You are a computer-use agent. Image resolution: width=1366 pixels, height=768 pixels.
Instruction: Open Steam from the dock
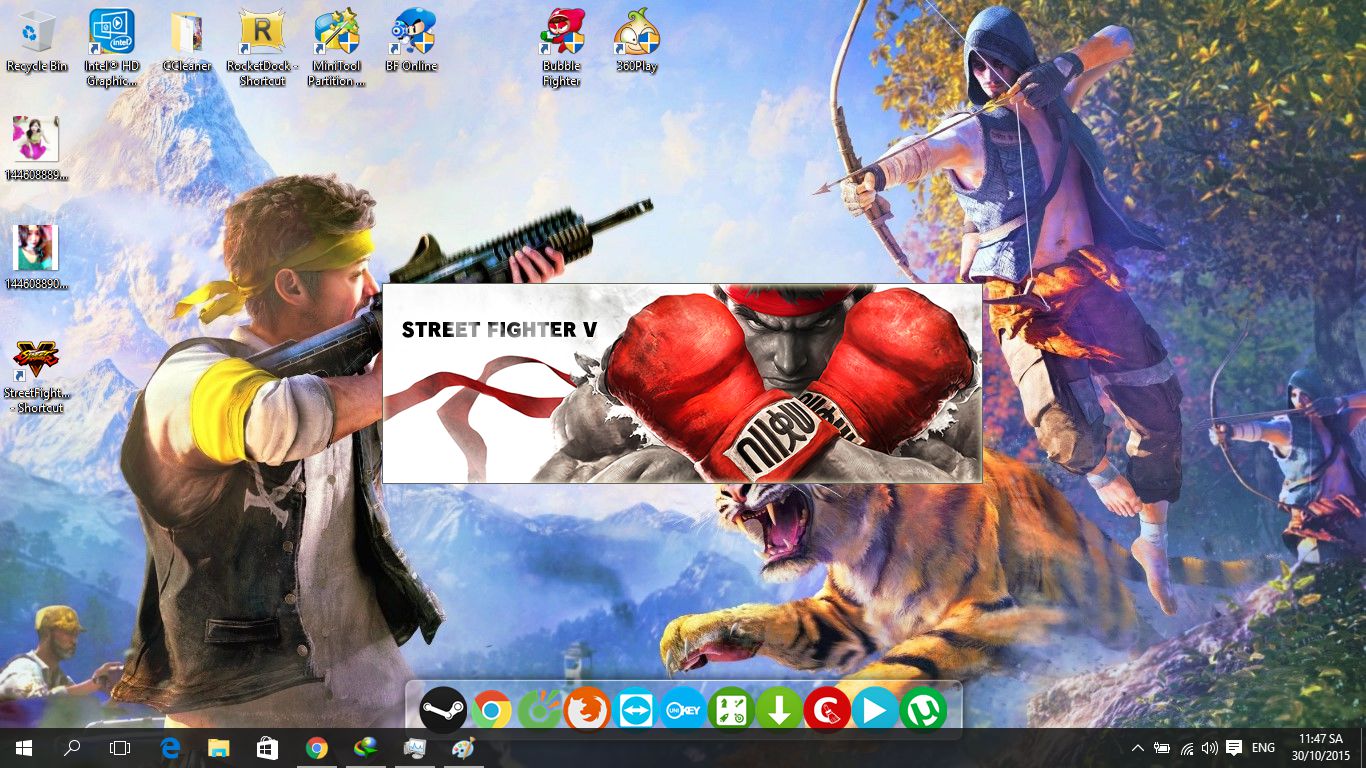(443, 711)
